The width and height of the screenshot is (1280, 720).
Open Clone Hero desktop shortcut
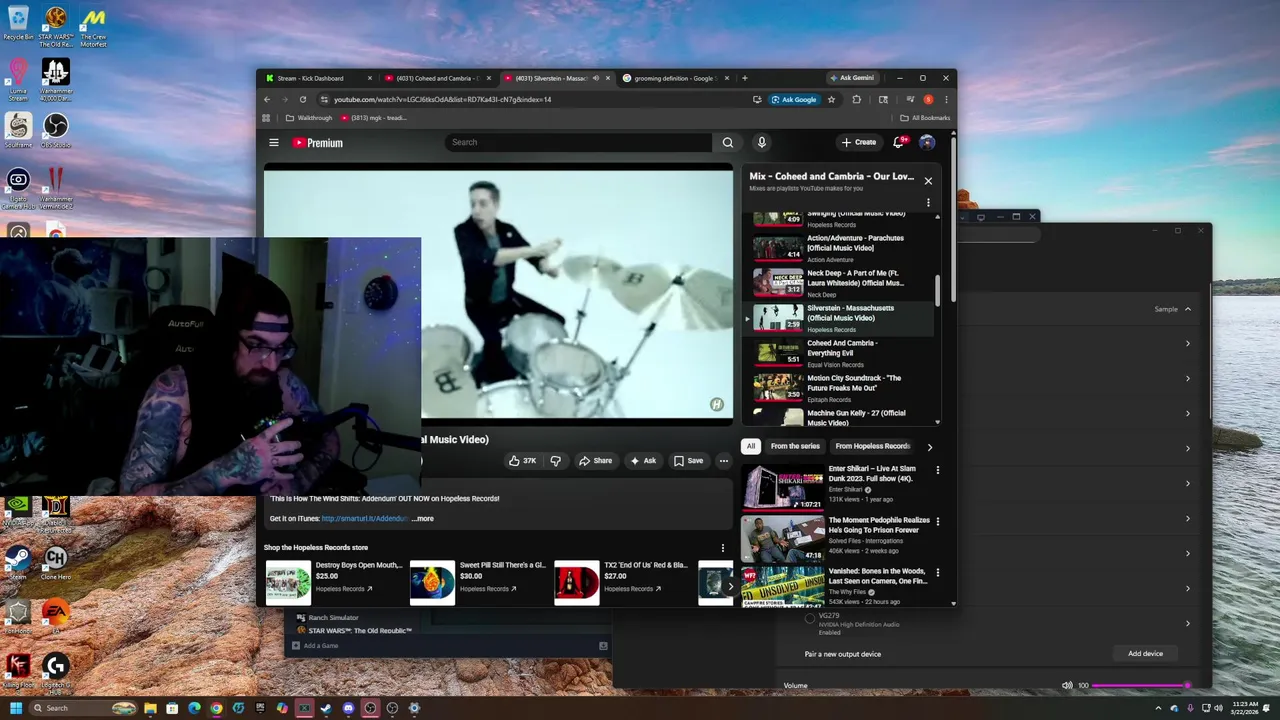[x=56, y=564]
